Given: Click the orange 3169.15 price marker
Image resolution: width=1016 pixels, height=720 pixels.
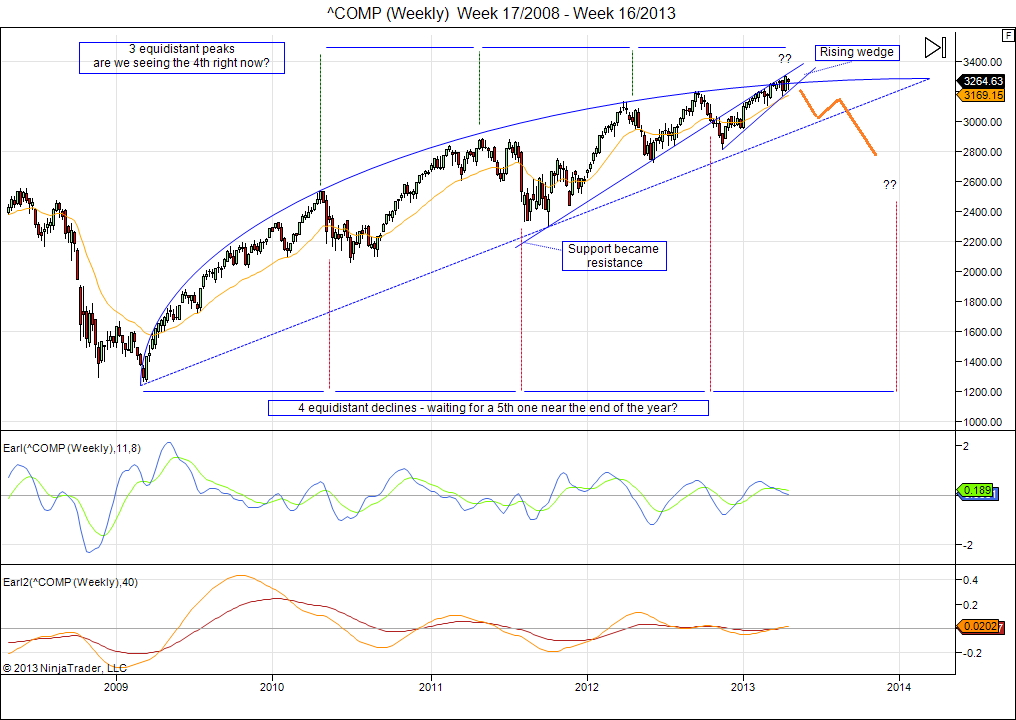Looking at the screenshot, I should 981,95.
